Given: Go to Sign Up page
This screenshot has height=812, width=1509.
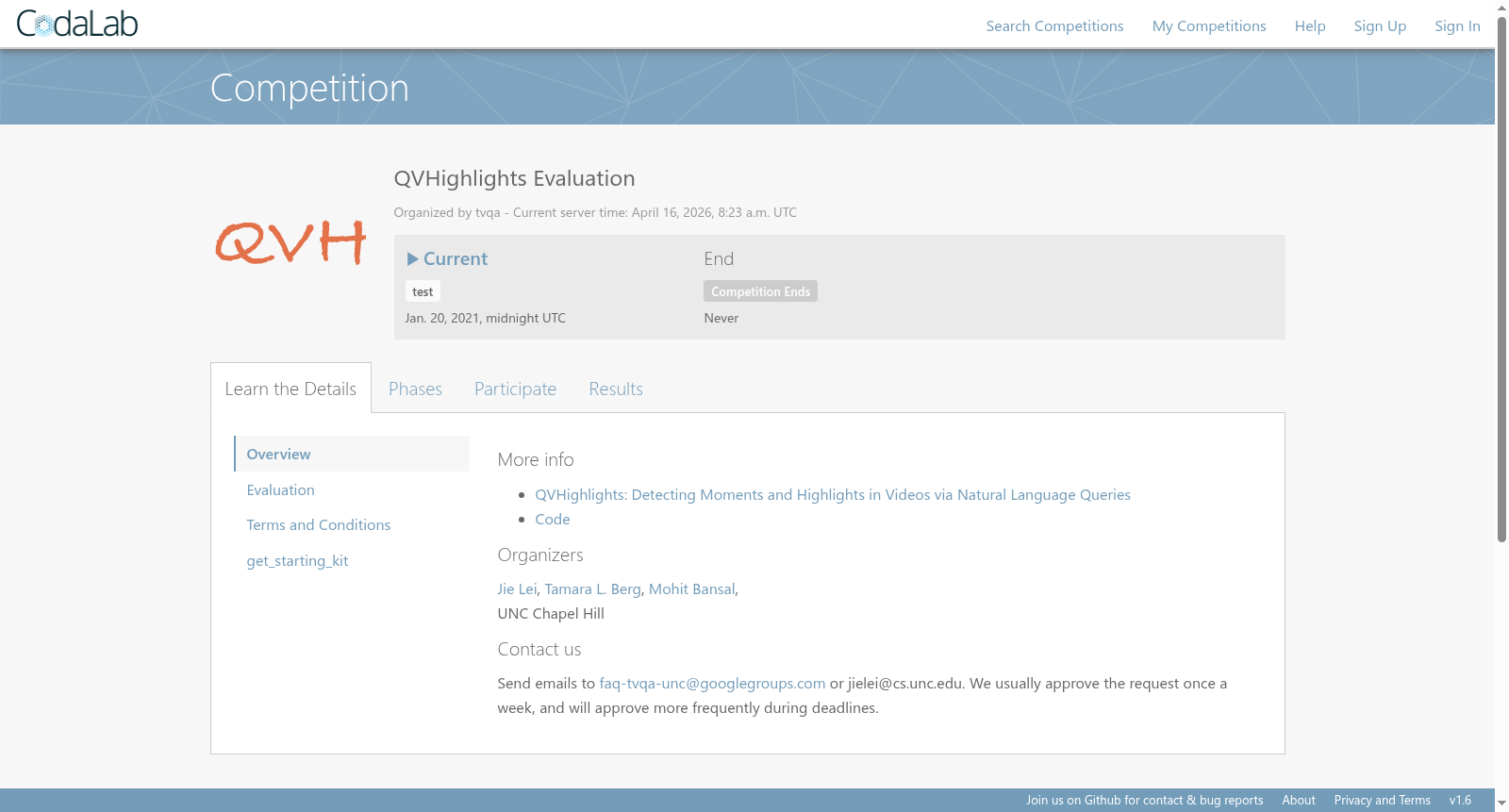Looking at the screenshot, I should click(x=1380, y=25).
